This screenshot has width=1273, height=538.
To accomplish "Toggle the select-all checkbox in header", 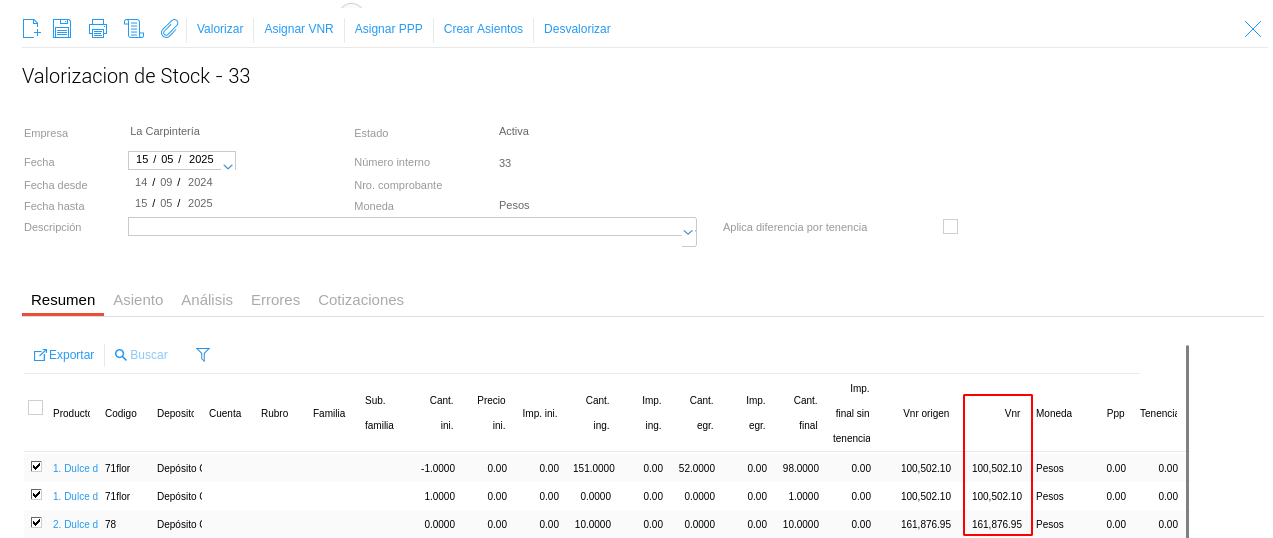I will (36, 407).
